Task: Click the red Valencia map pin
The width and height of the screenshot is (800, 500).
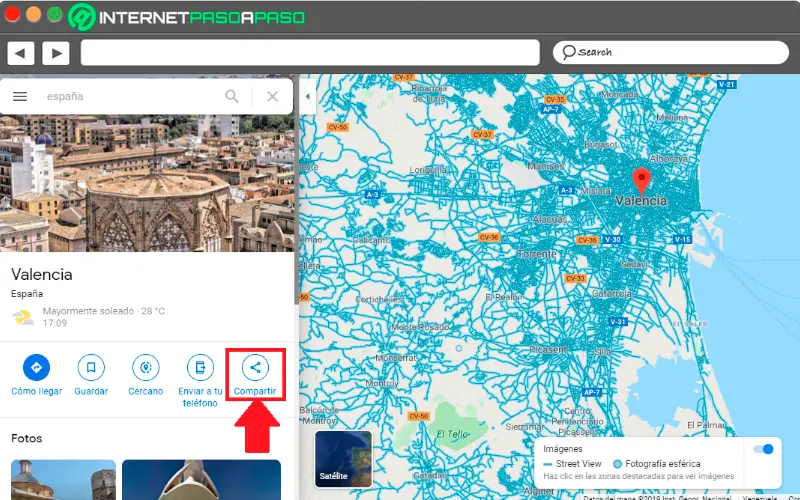Action: click(641, 181)
